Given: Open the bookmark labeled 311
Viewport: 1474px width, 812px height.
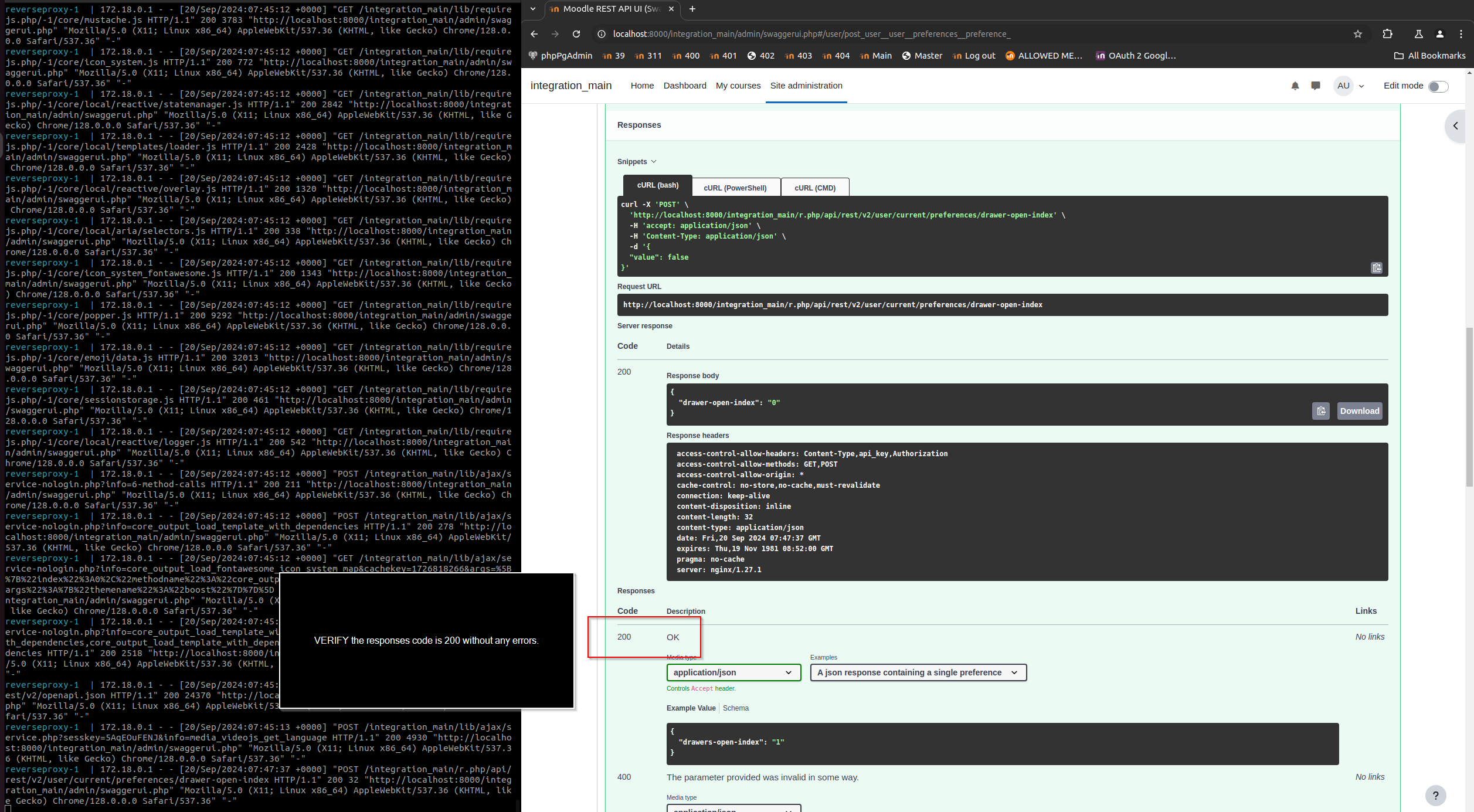Looking at the screenshot, I should (x=648, y=56).
